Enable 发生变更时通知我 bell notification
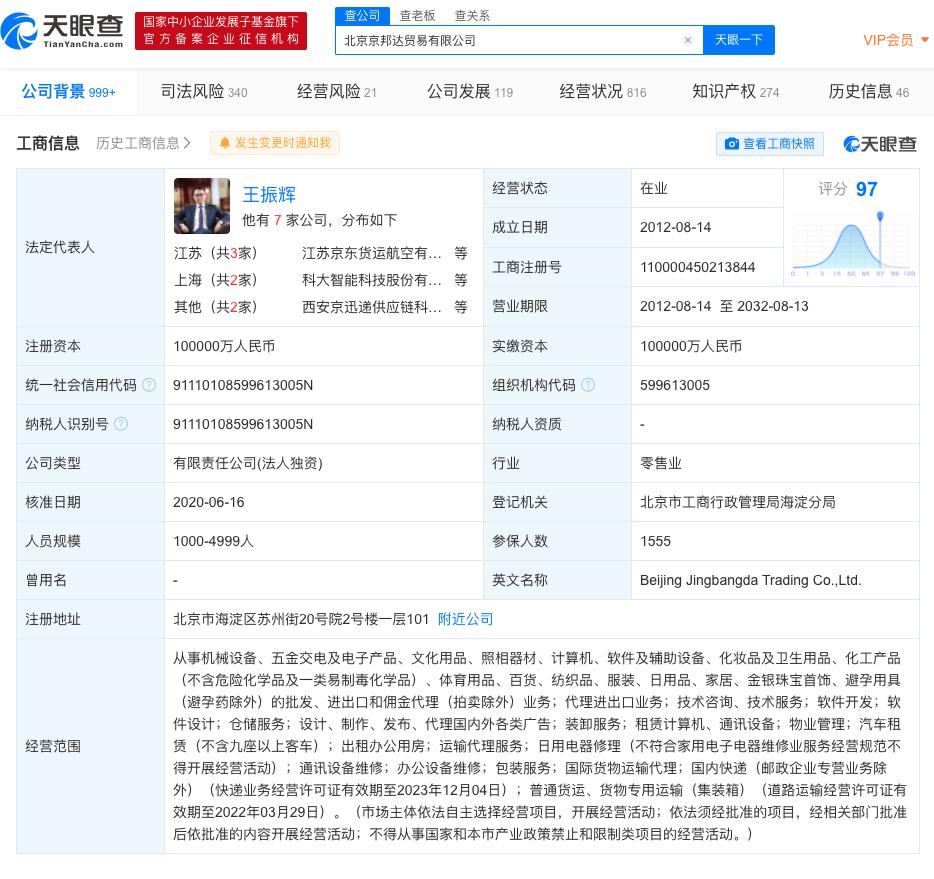This screenshot has width=934, height=879. pos(275,143)
